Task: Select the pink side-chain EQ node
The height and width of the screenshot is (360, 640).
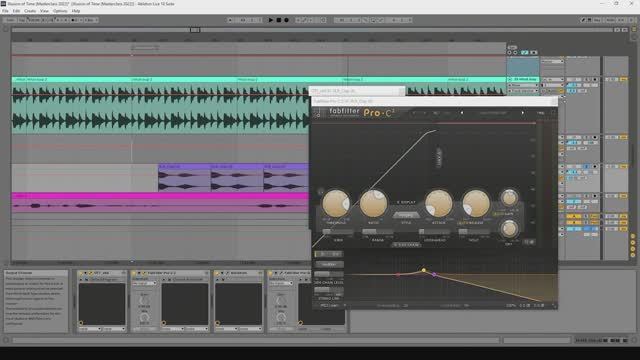Action: (398, 275)
